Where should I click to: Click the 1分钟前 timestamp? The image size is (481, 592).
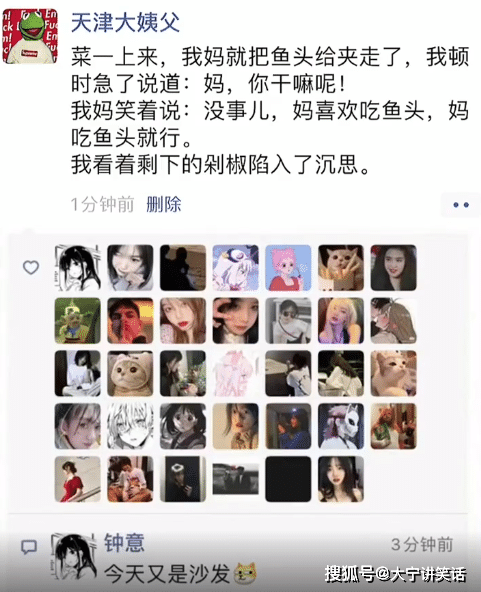[102, 204]
